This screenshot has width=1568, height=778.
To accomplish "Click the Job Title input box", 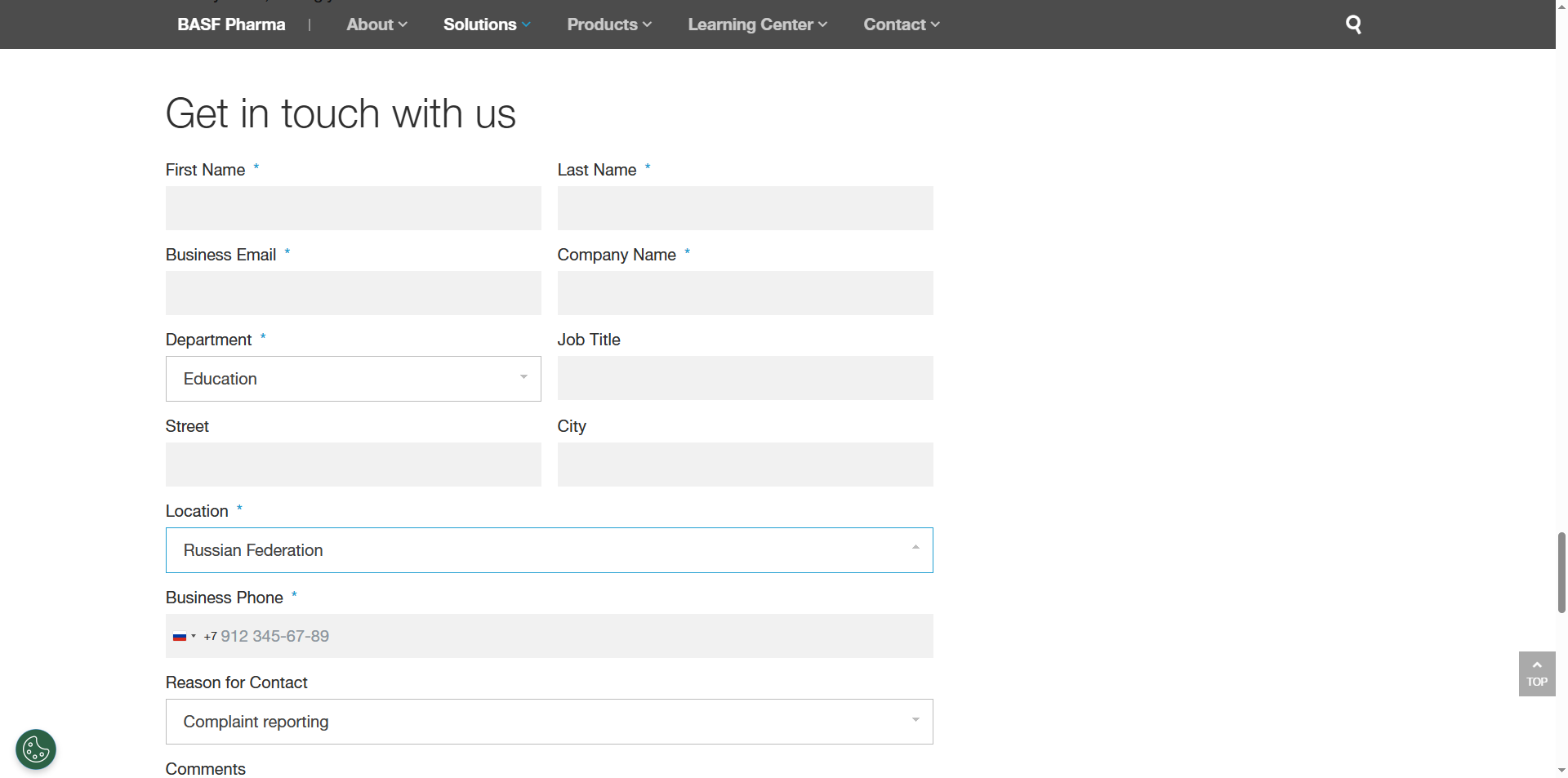I will point(745,378).
